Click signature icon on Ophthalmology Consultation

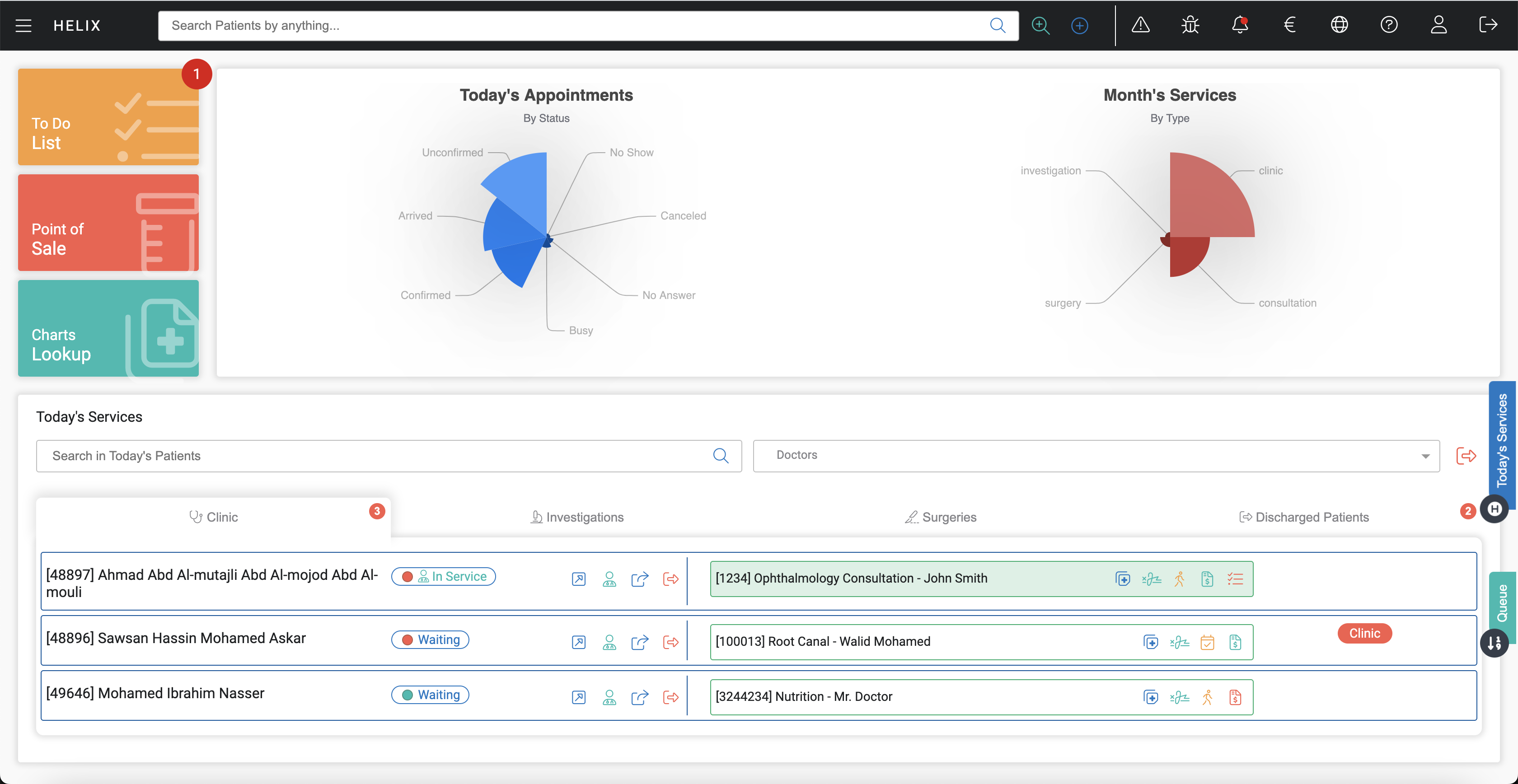[1152, 579]
